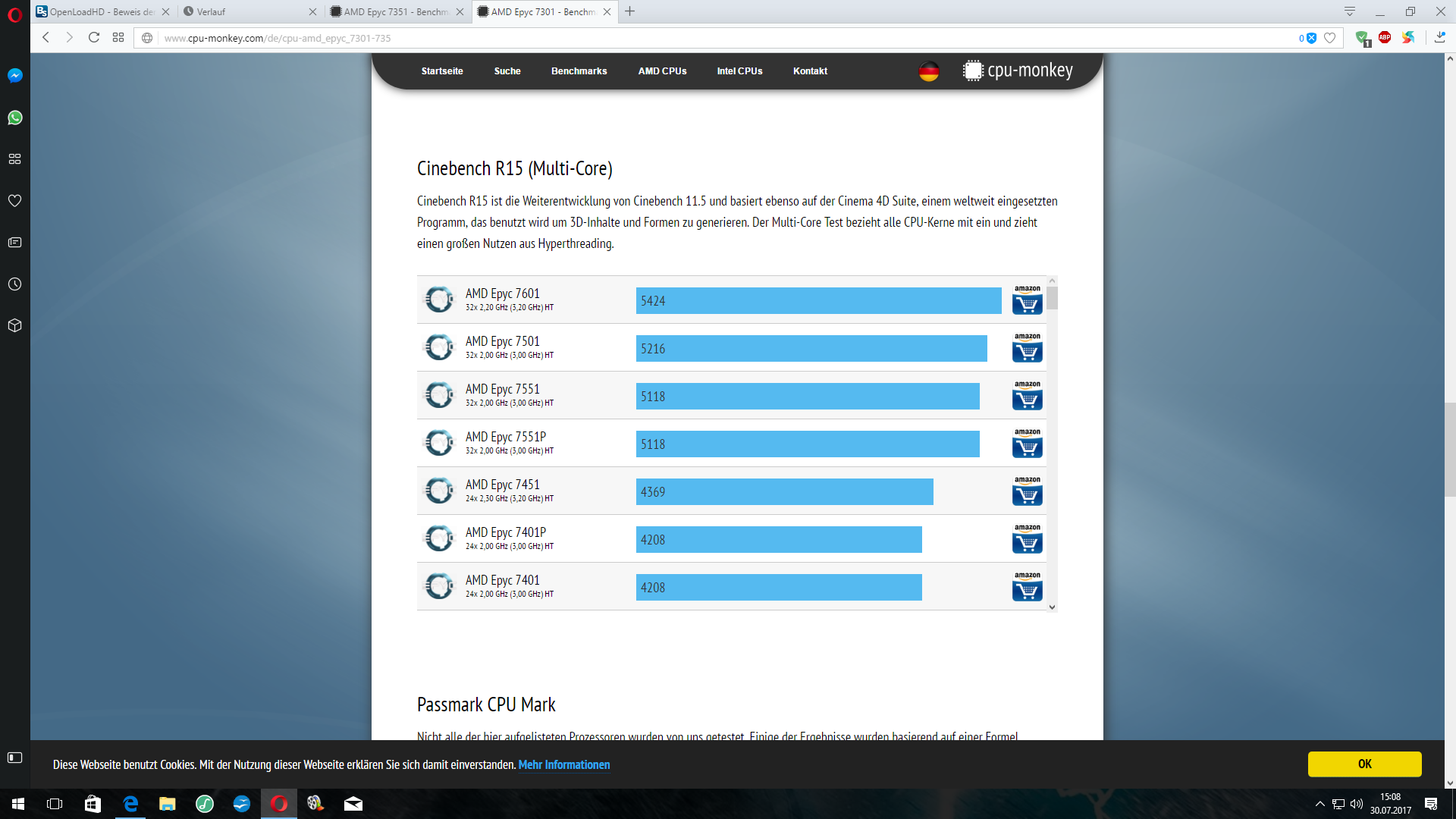
Task: Add page to bookmarks heart
Action: tap(1329, 38)
